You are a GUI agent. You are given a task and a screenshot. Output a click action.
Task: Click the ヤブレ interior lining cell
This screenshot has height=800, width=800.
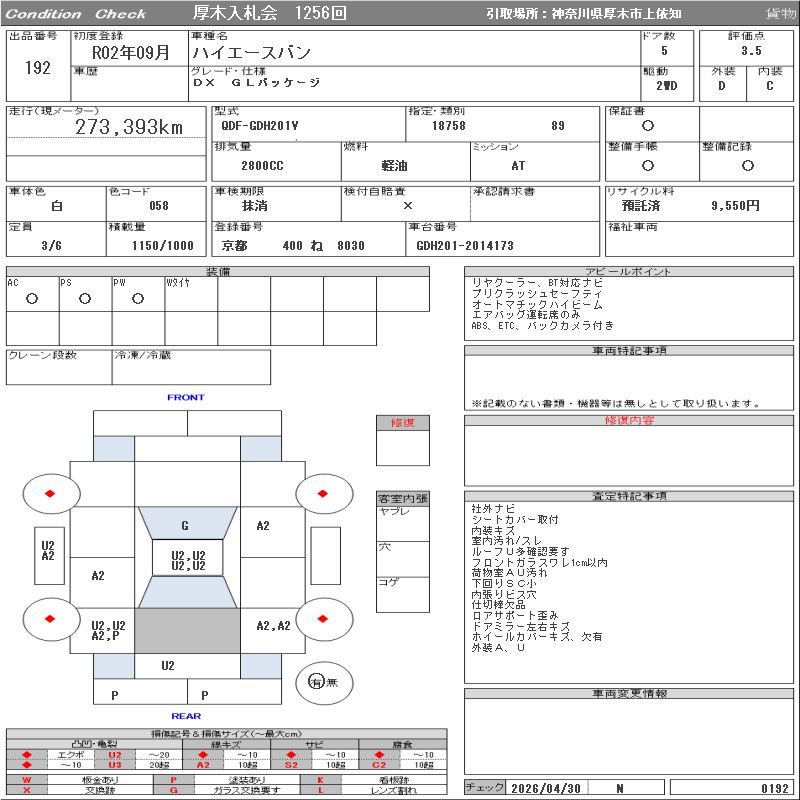(x=403, y=523)
